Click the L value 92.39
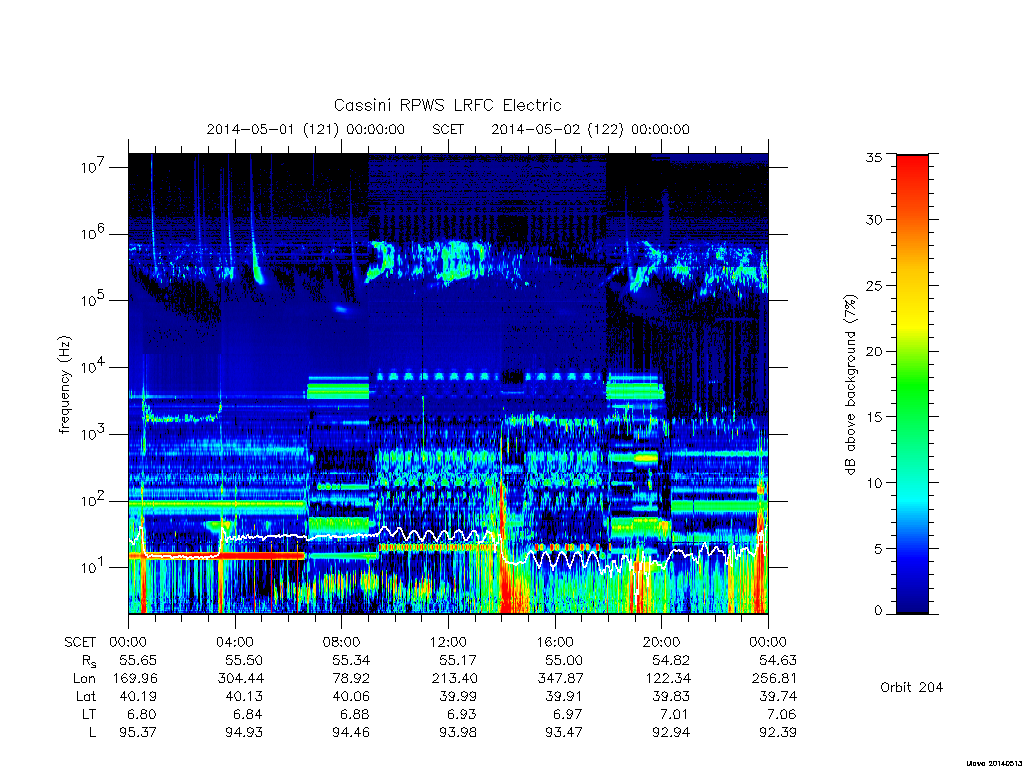Screen dimensions: 1024x768 [x=777, y=732]
